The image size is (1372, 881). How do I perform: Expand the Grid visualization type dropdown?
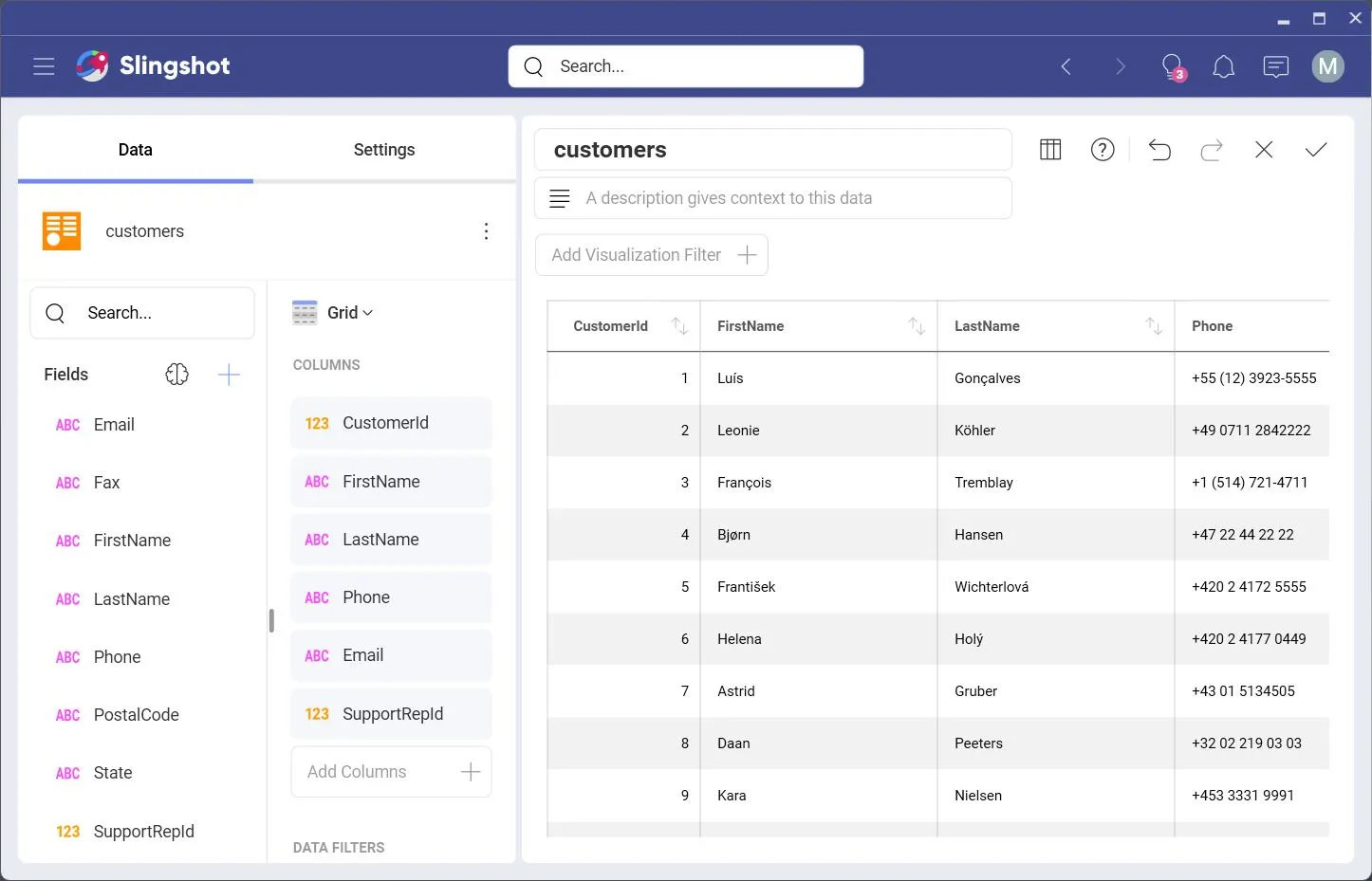(349, 313)
